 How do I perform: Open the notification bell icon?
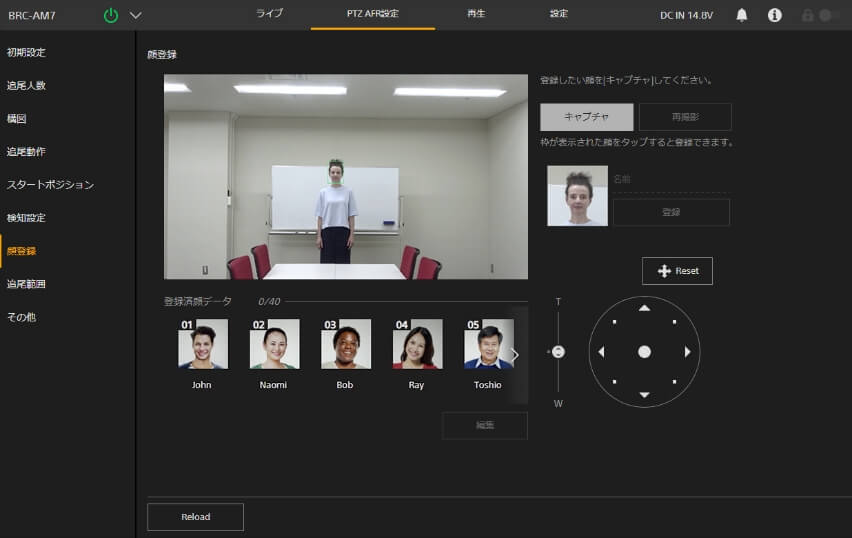click(741, 15)
